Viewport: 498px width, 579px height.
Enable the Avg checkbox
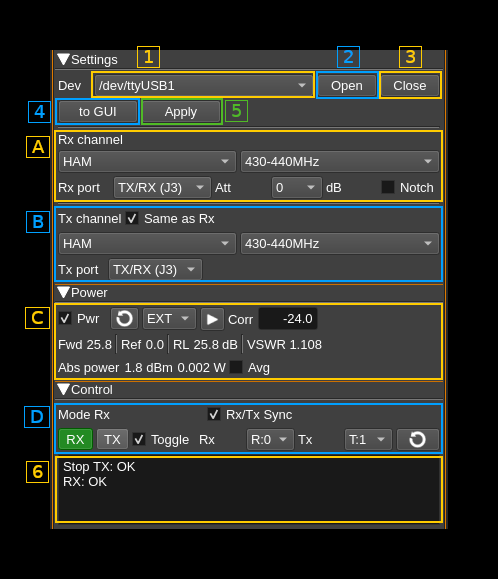tap(236, 367)
